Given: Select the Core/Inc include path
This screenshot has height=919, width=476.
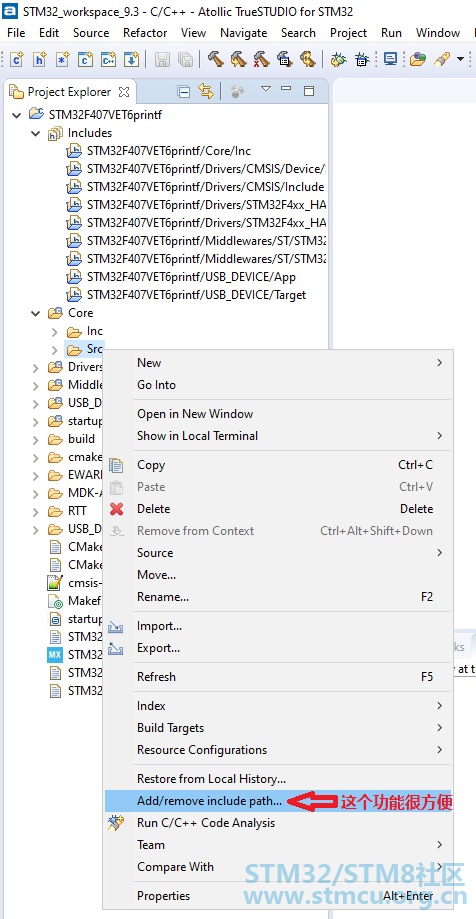Looking at the screenshot, I should 169,151.
